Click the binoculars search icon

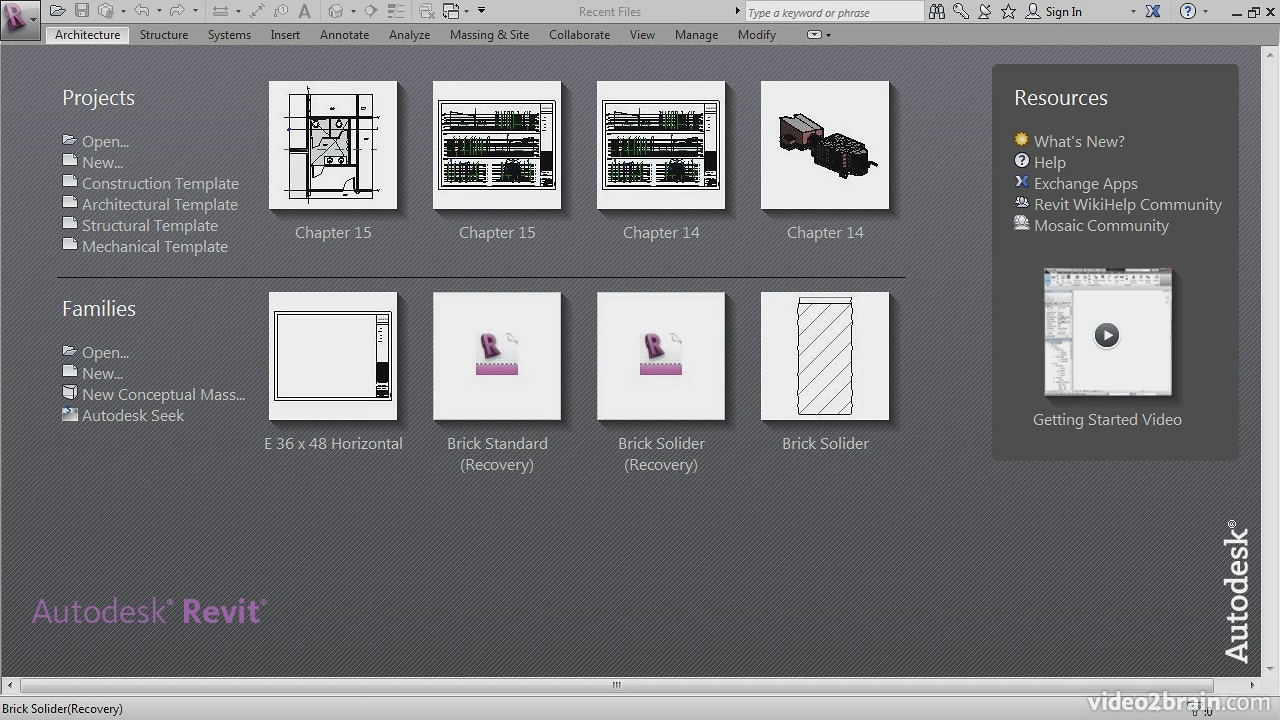[x=937, y=12]
